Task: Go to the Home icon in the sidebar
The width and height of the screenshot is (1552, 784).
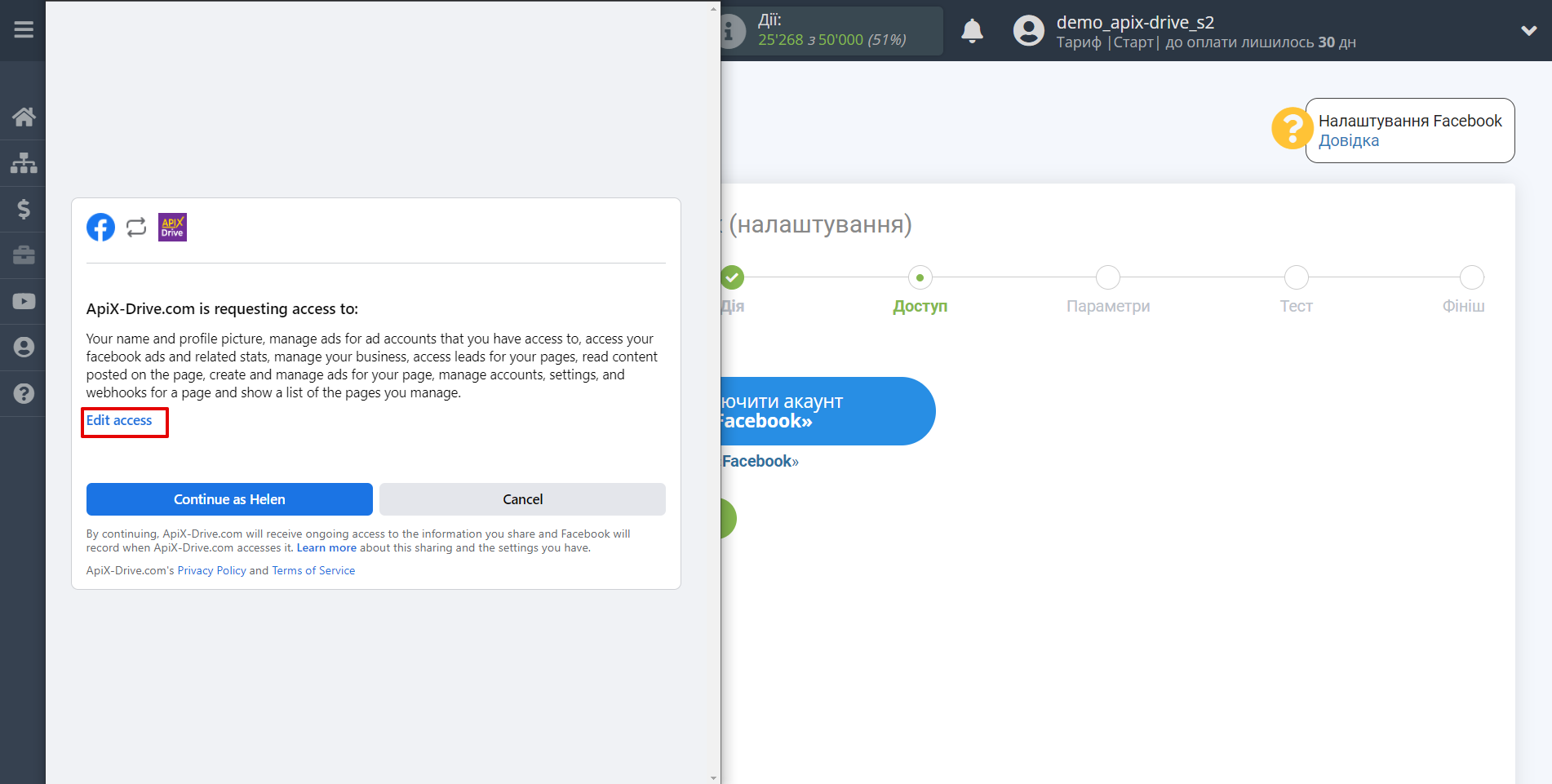Action: click(24, 117)
